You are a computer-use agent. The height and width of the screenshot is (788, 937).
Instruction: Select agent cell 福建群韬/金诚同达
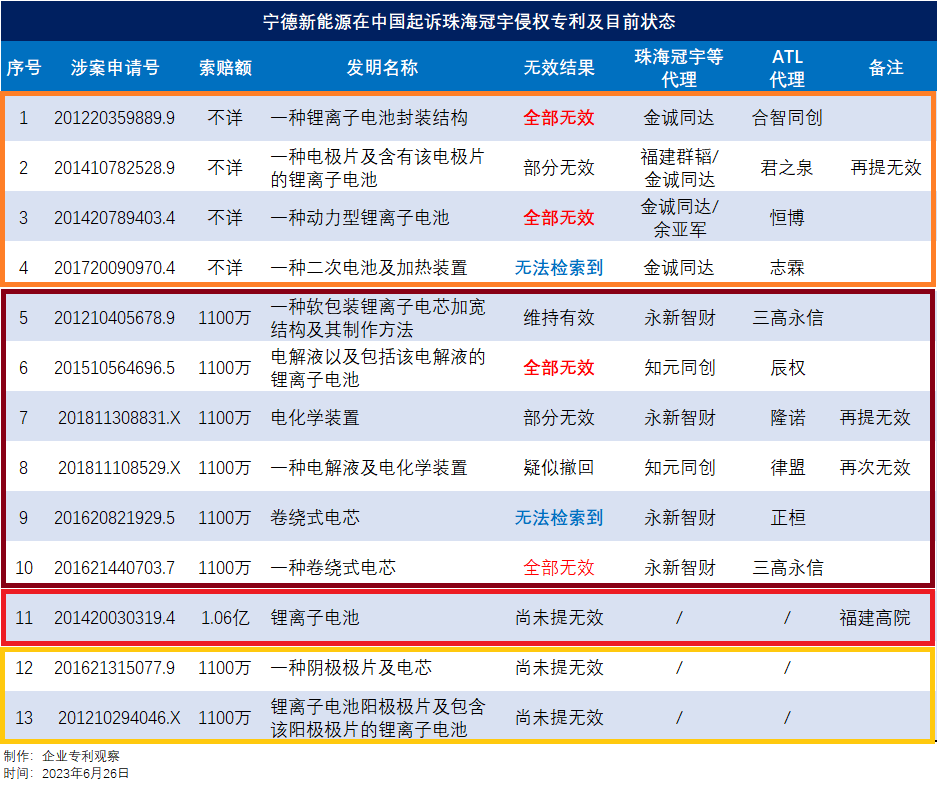point(679,168)
